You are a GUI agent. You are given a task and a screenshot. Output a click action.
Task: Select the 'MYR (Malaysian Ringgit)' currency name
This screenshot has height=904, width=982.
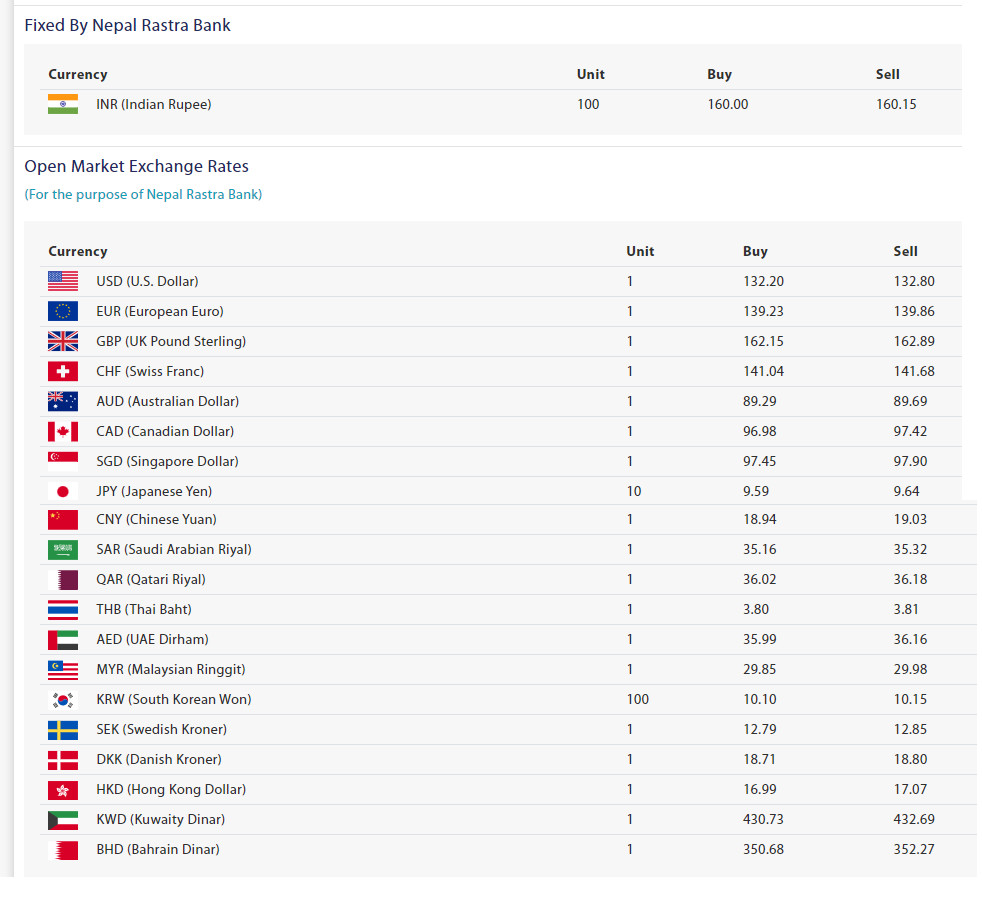[x=171, y=670]
